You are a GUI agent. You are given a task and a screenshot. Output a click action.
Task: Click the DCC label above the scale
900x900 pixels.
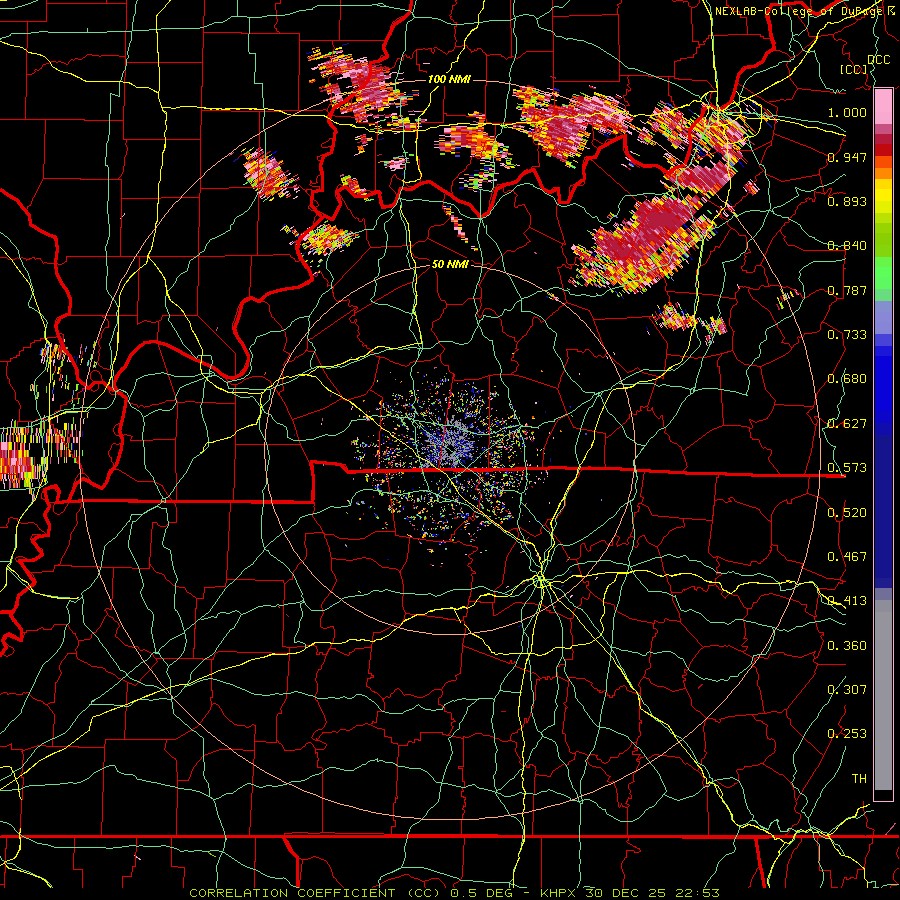(x=878, y=60)
